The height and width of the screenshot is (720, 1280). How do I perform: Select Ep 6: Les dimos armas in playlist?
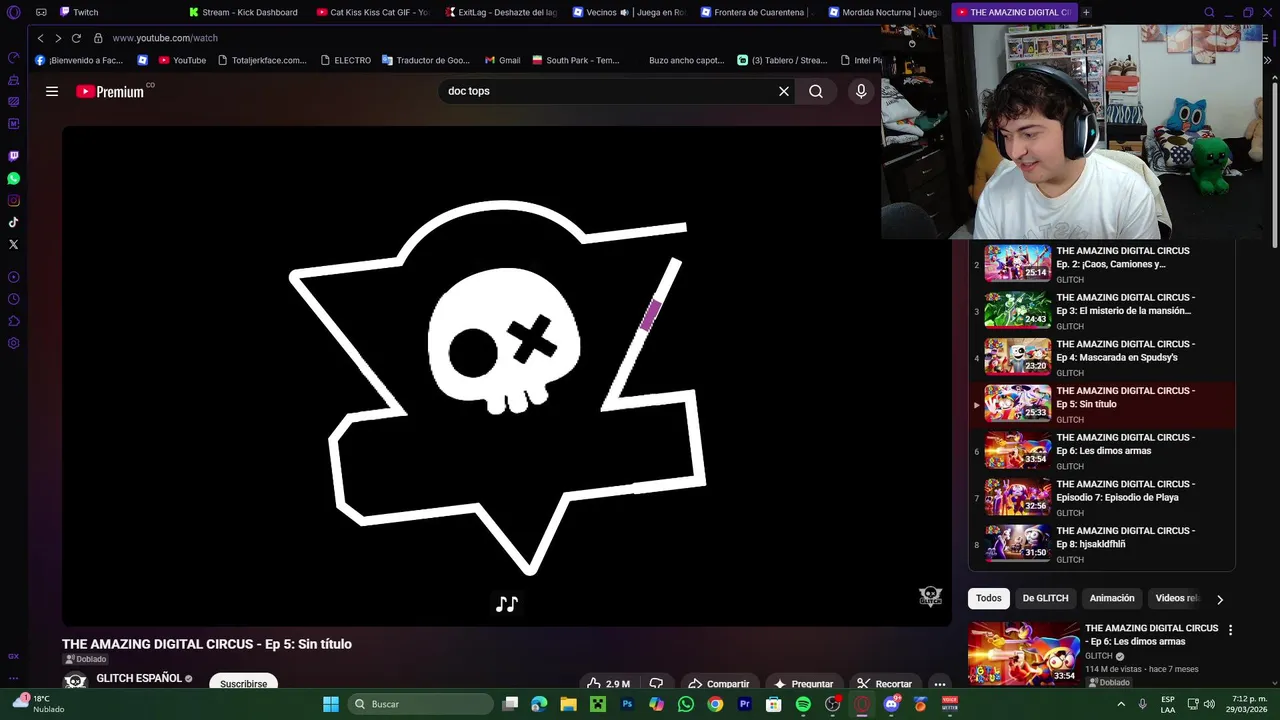coord(1101,451)
